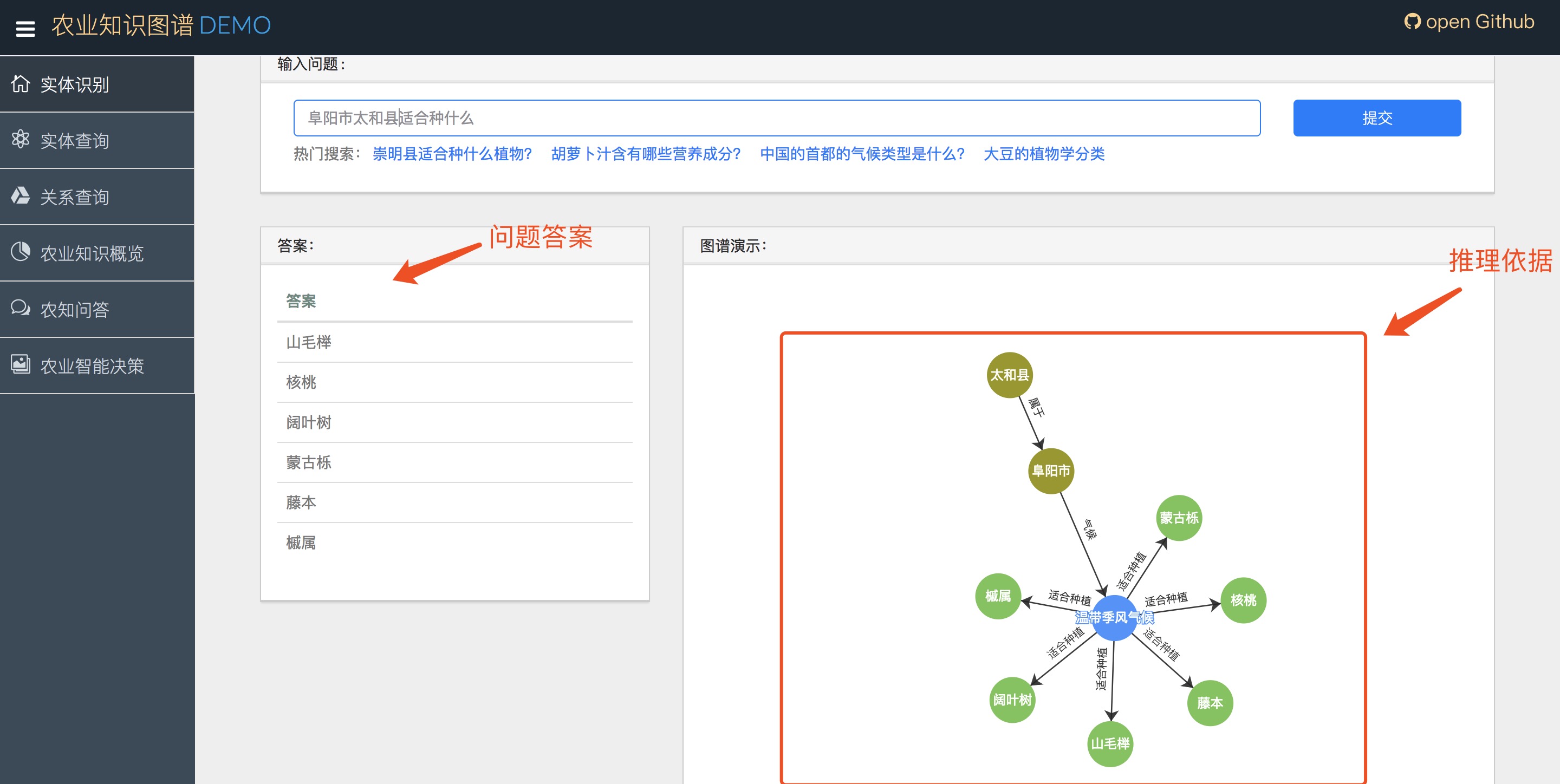Click the 阜阳市 graph node

point(1051,471)
